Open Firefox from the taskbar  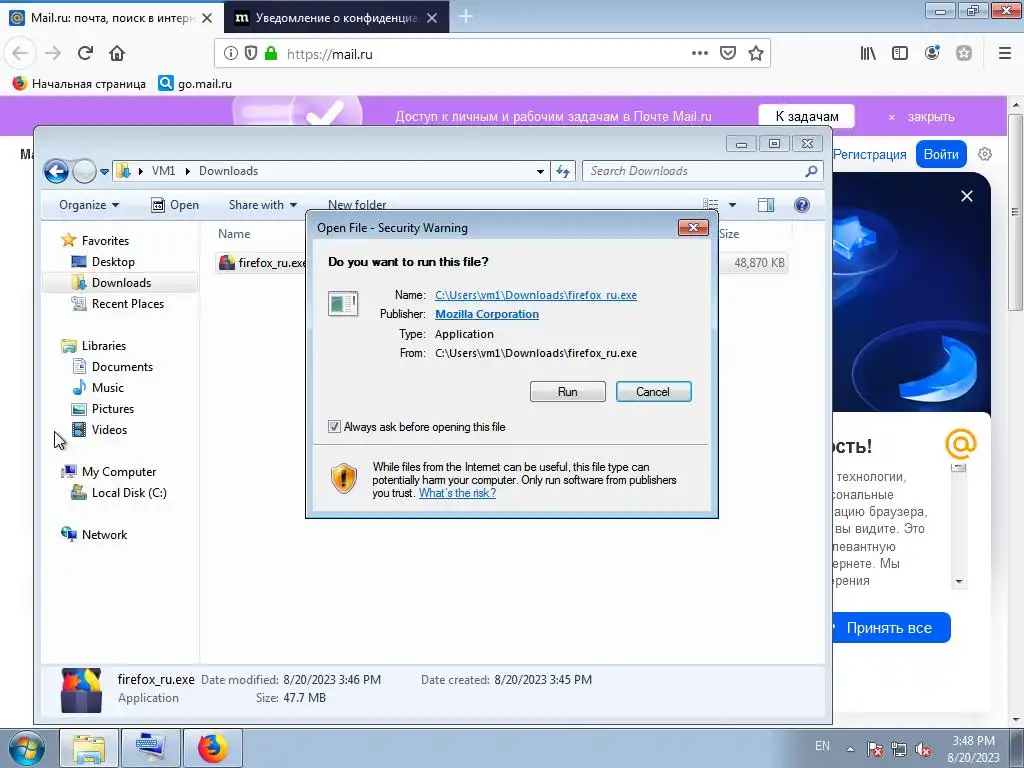coord(213,748)
